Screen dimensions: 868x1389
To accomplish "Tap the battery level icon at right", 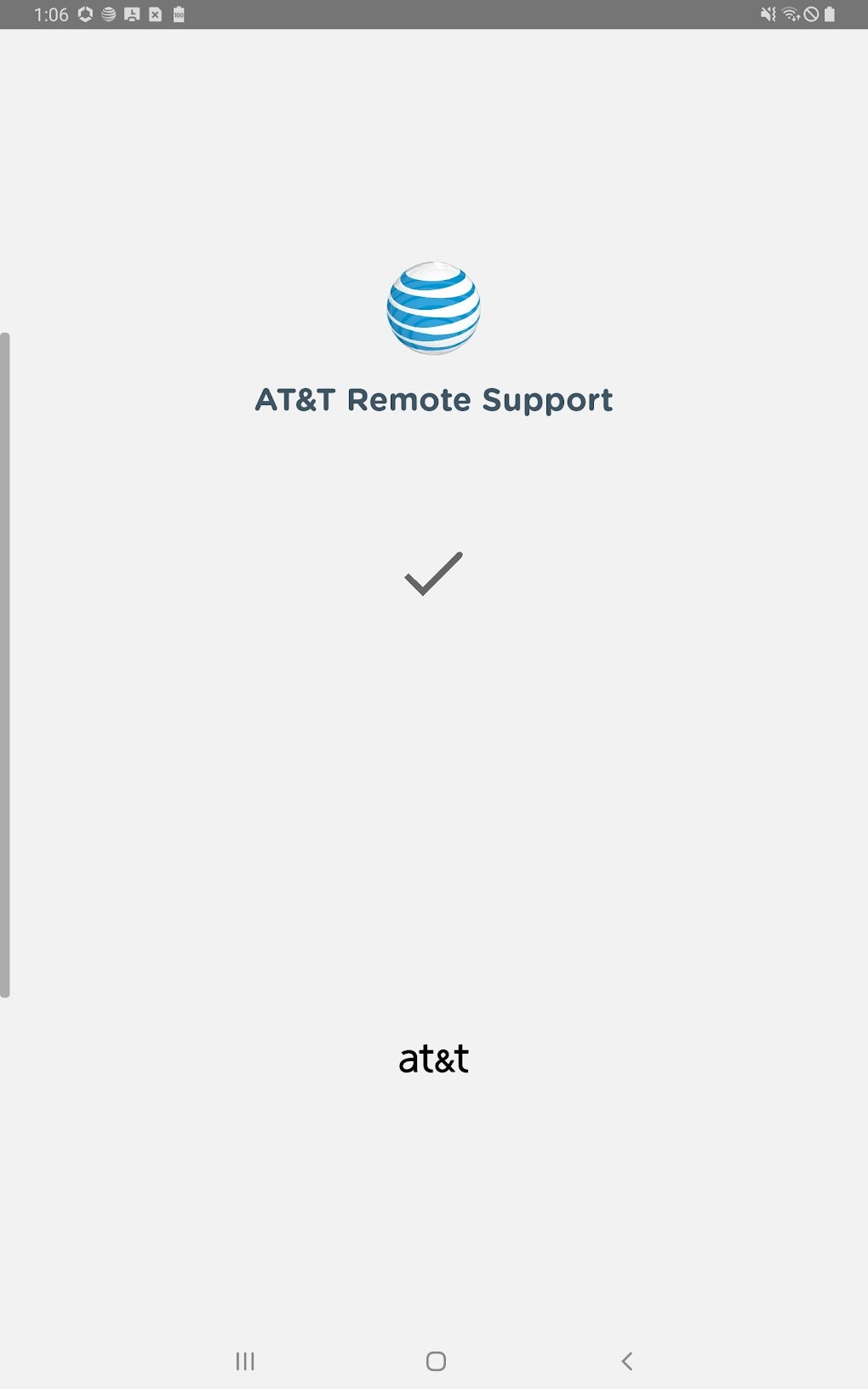I will click(830, 14).
